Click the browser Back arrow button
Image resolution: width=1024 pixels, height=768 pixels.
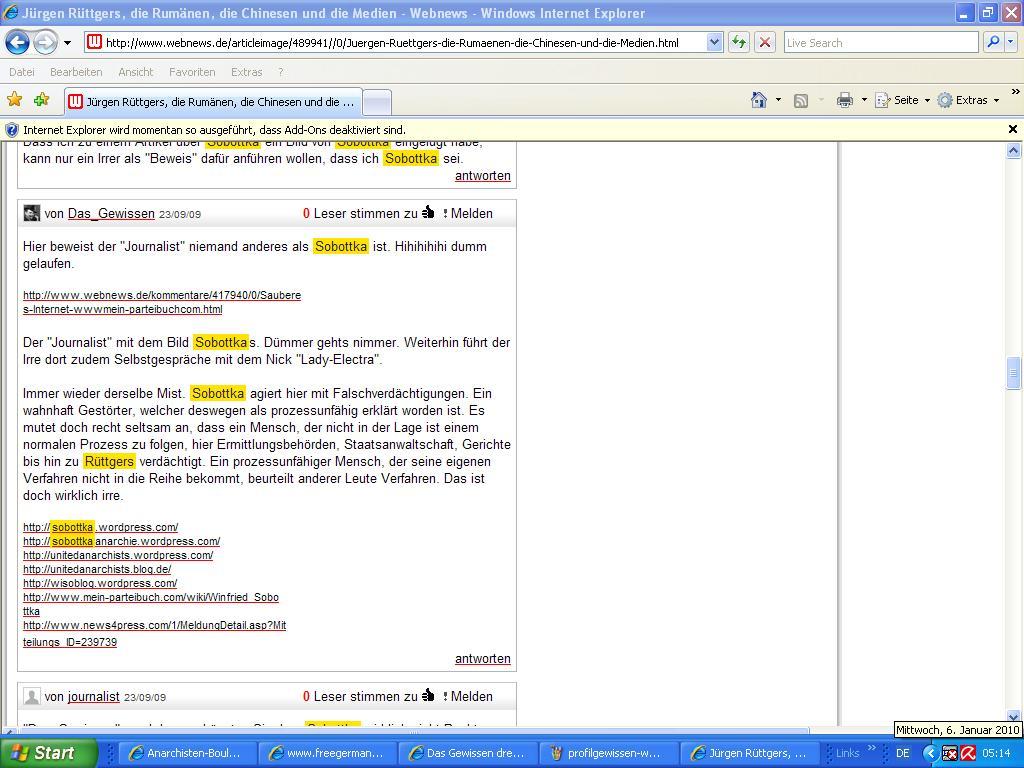17,42
